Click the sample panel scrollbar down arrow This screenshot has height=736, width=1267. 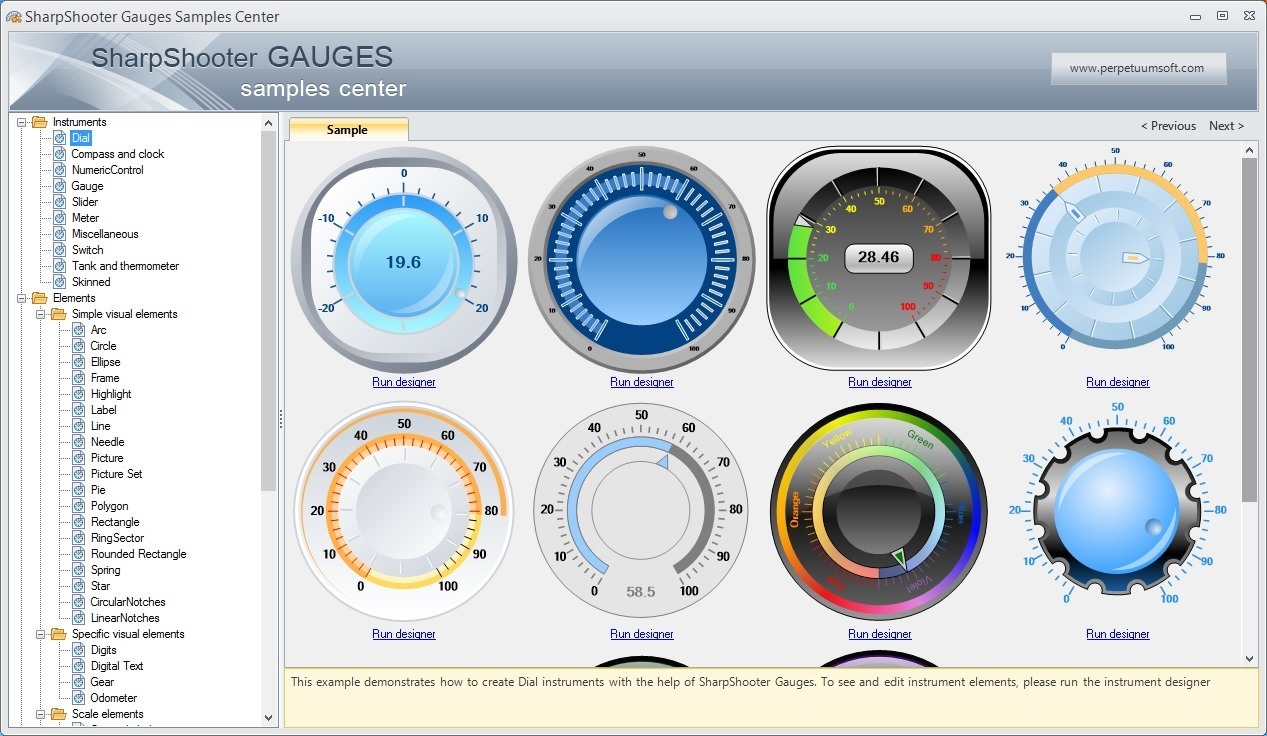[1250, 658]
